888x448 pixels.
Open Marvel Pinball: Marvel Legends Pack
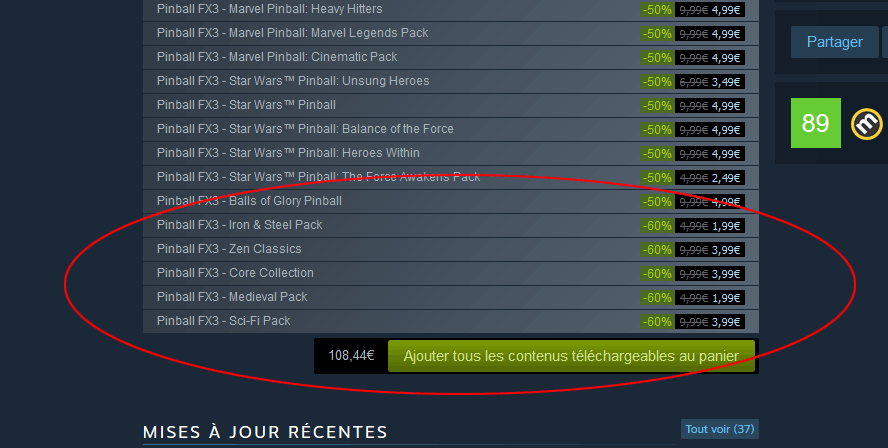451,33
